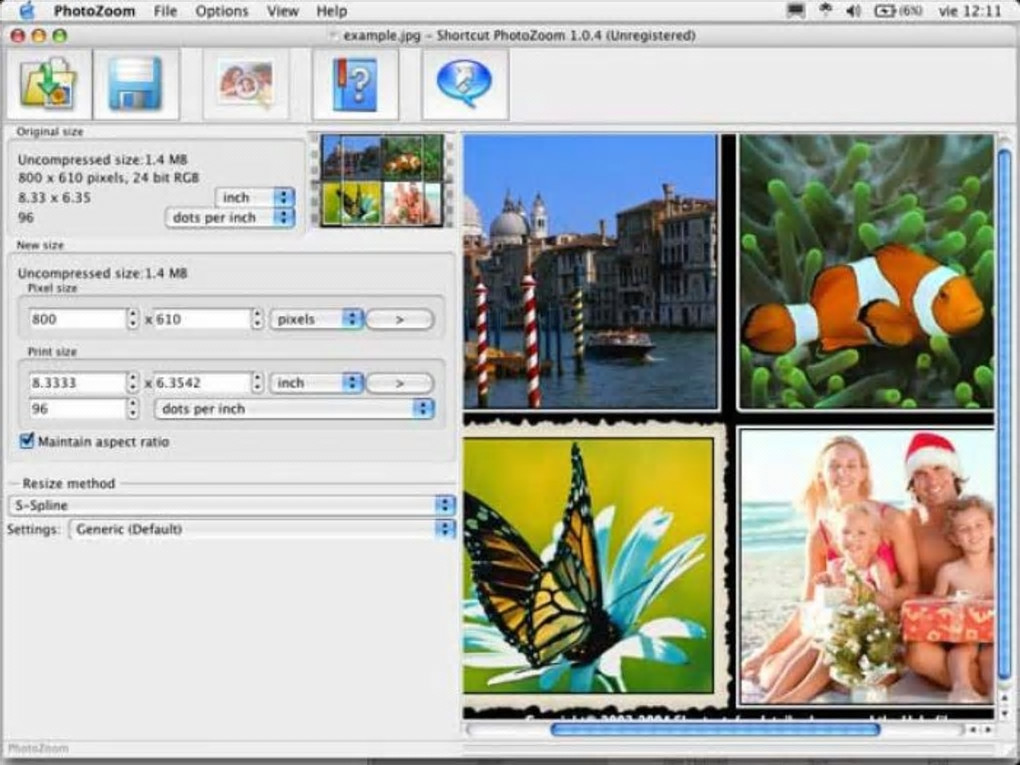Click the volume speaker icon in menu bar
Image resolution: width=1020 pixels, height=765 pixels.
pyautogui.click(x=853, y=11)
